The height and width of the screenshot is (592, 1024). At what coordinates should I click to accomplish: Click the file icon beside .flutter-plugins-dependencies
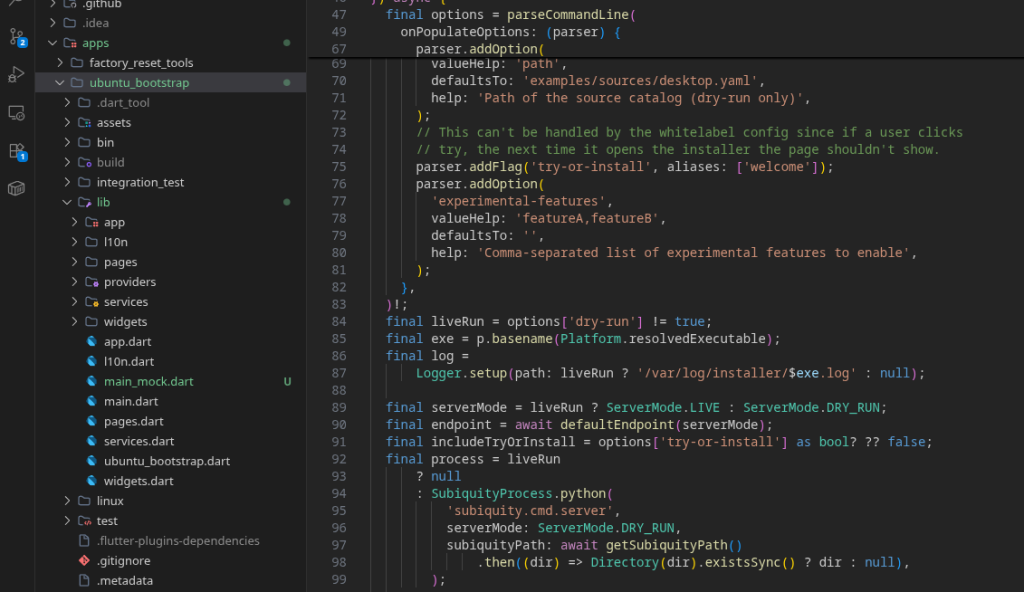click(x=84, y=540)
